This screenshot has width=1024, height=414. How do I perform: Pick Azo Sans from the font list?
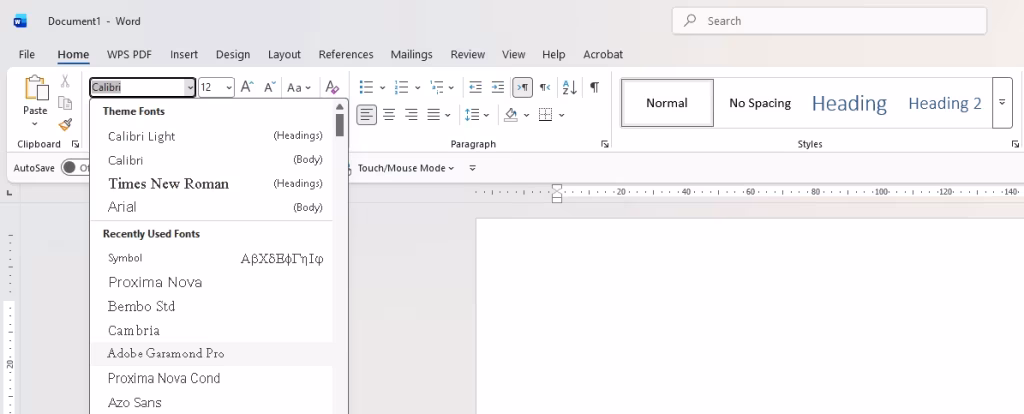tap(212, 402)
